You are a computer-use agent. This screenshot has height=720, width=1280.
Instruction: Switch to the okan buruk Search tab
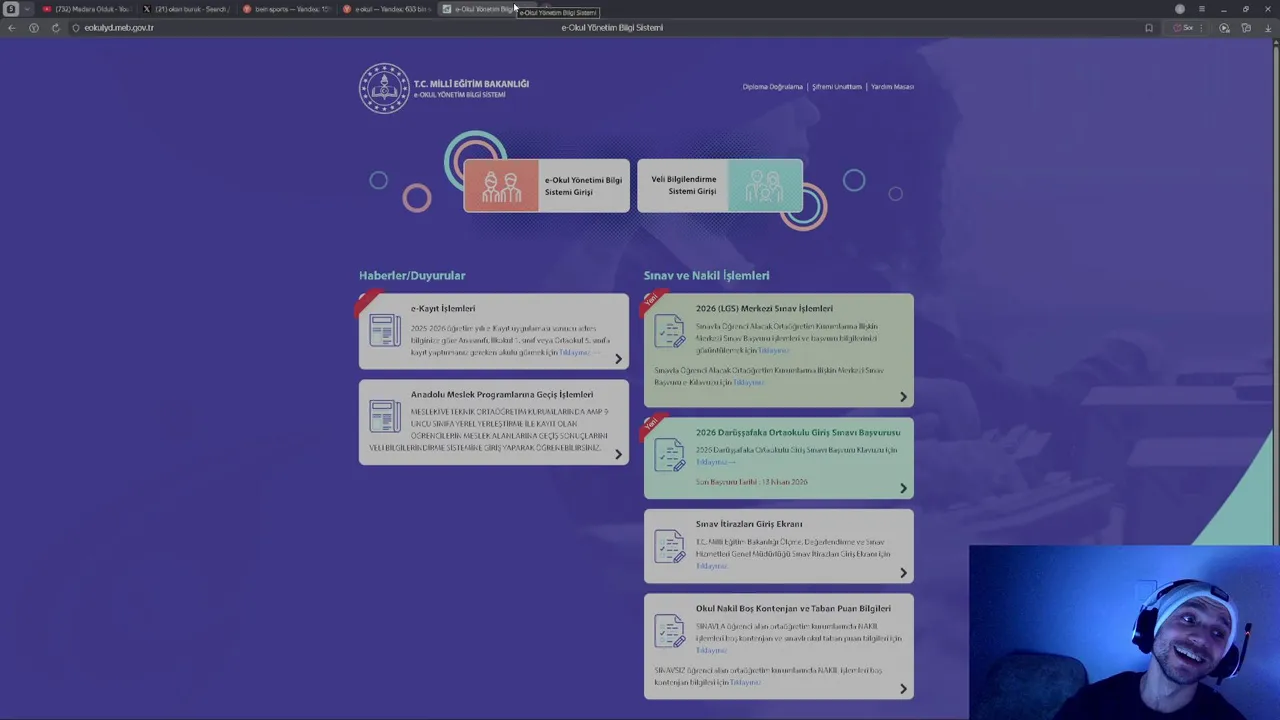[187, 9]
